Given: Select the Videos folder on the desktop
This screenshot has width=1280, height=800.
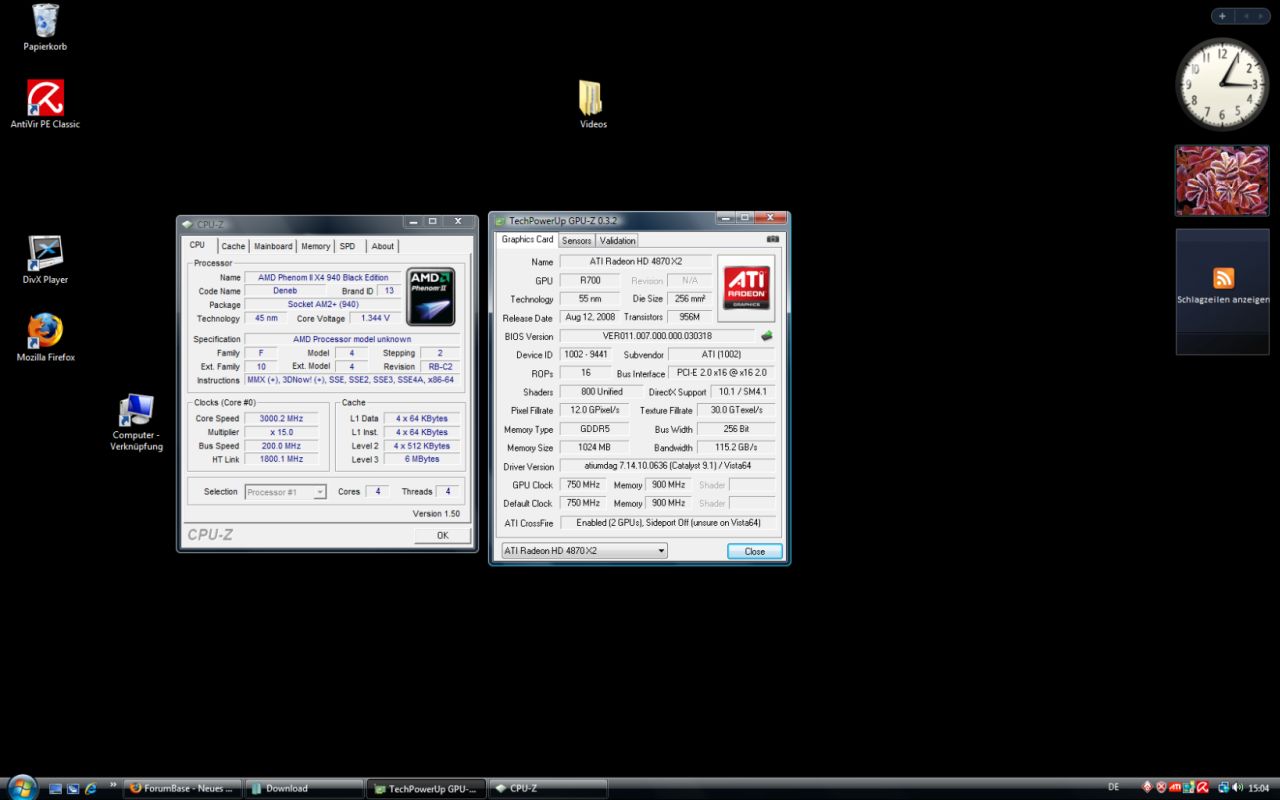Looking at the screenshot, I should [x=593, y=105].
